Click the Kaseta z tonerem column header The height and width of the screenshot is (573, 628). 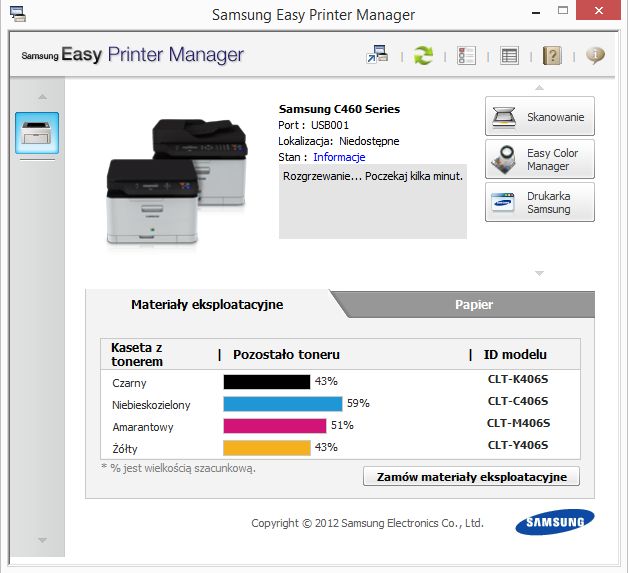(x=137, y=354)
